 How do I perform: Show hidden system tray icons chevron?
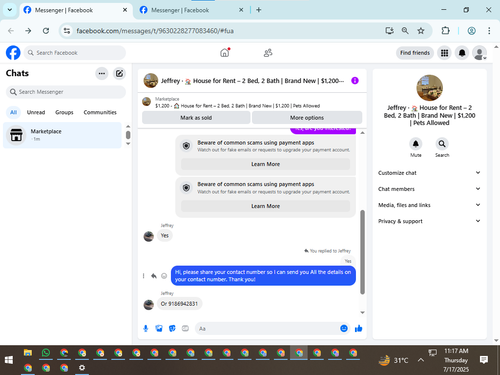click(x=421, y=360)
